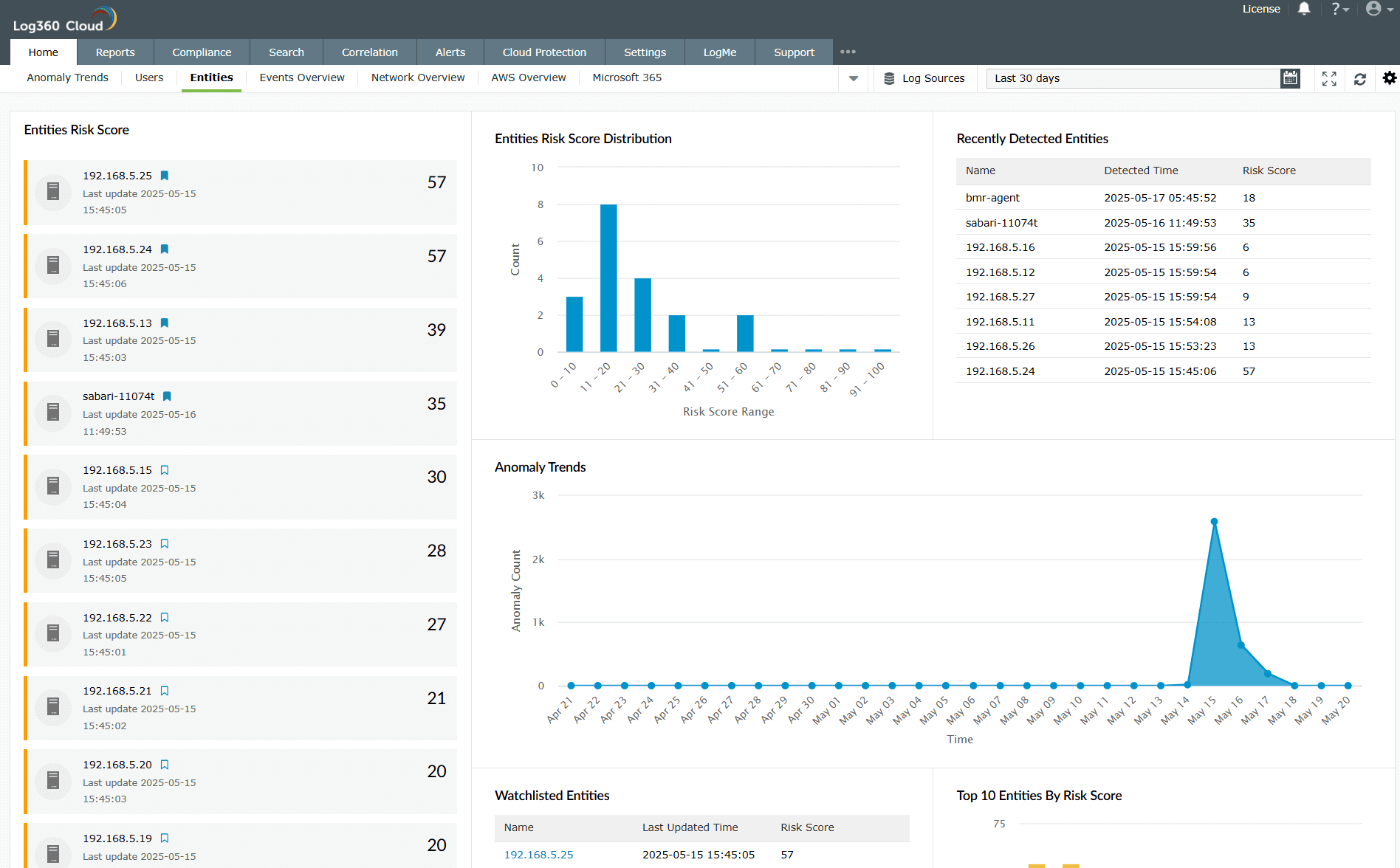Click the License link
Screen dimensions: 1400x868
pyautogui.click(x=1260, y=9)
